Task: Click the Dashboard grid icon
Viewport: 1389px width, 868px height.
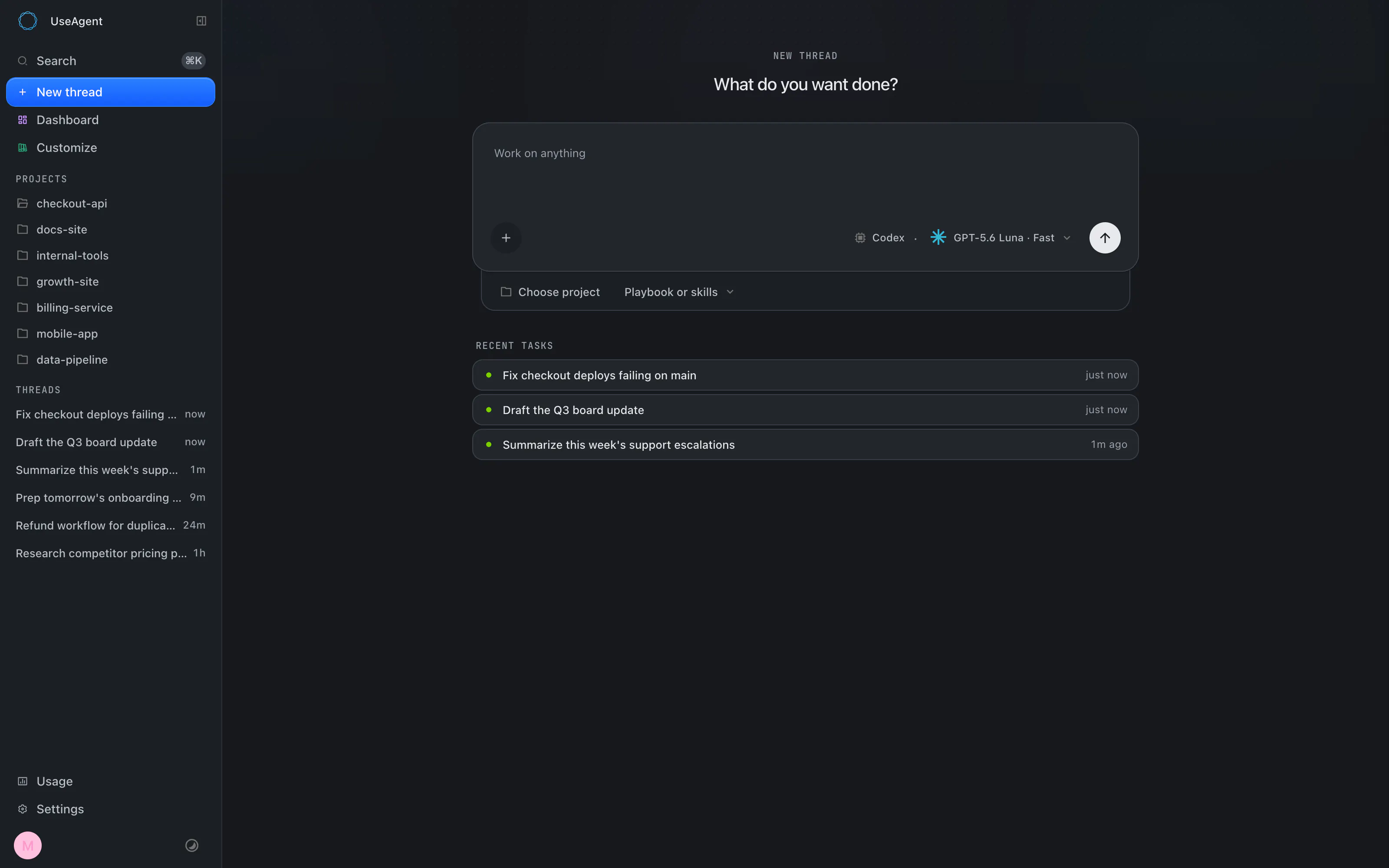Action: pos(23,120)
